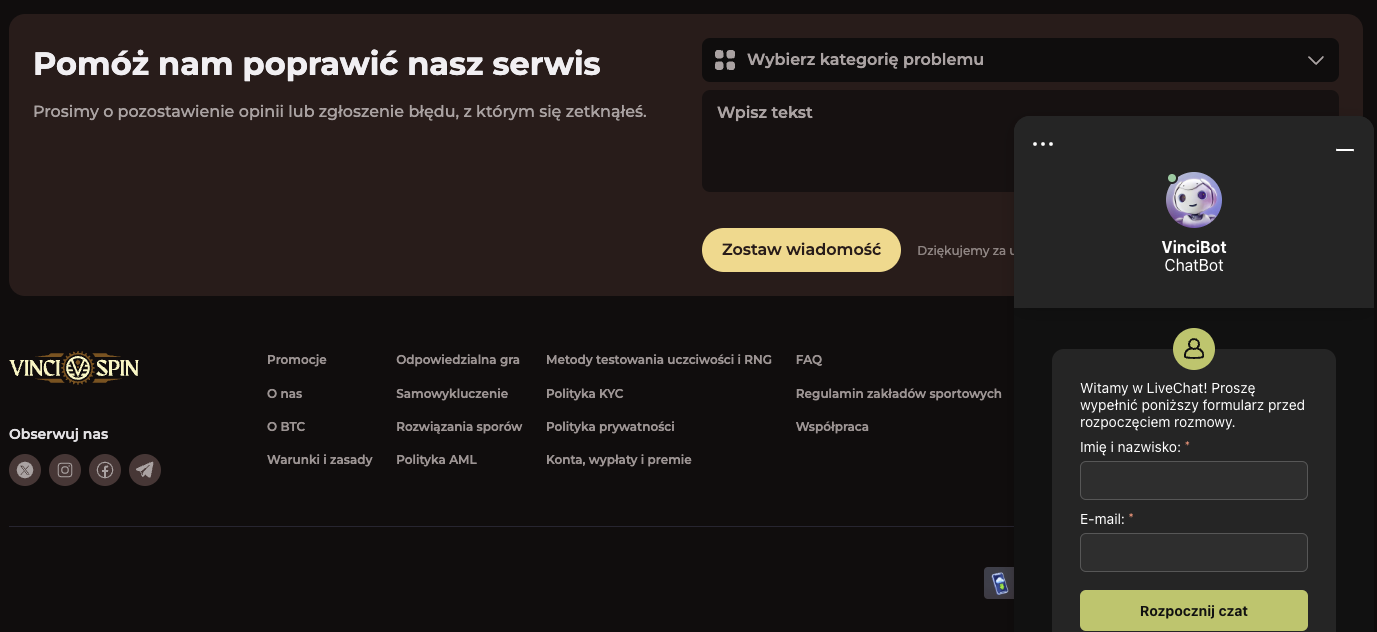This screenshot has width=1377, height=632.
Task: Open the 'Promocje' footer link
Action: click(296, 360)
